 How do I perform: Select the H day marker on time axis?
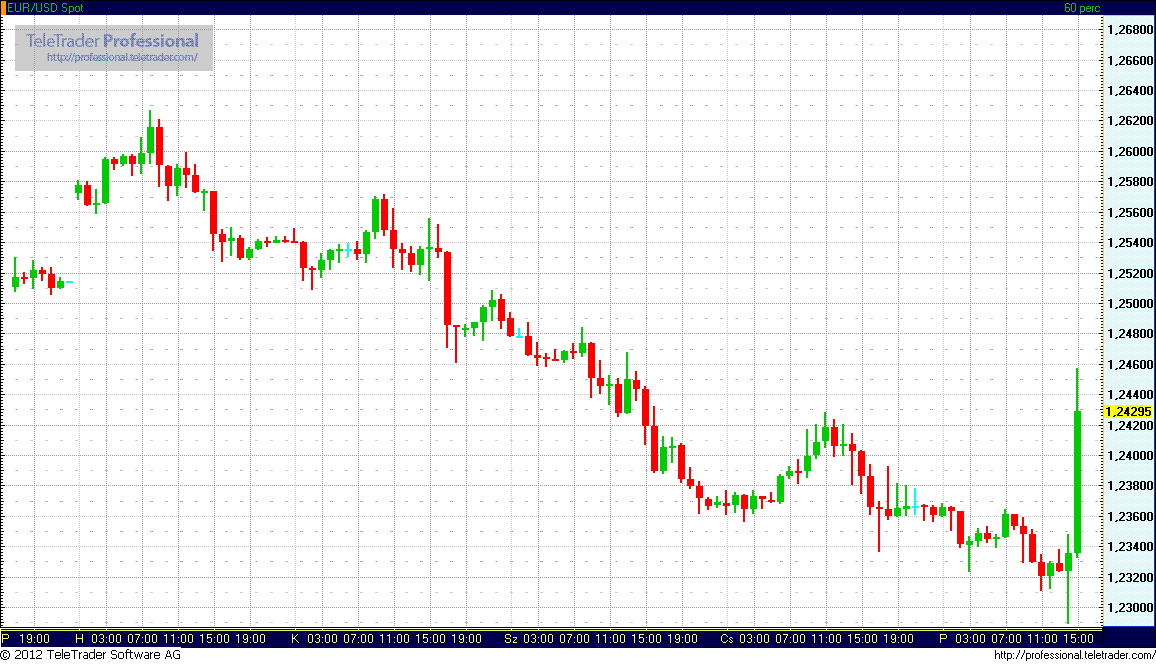80,638
